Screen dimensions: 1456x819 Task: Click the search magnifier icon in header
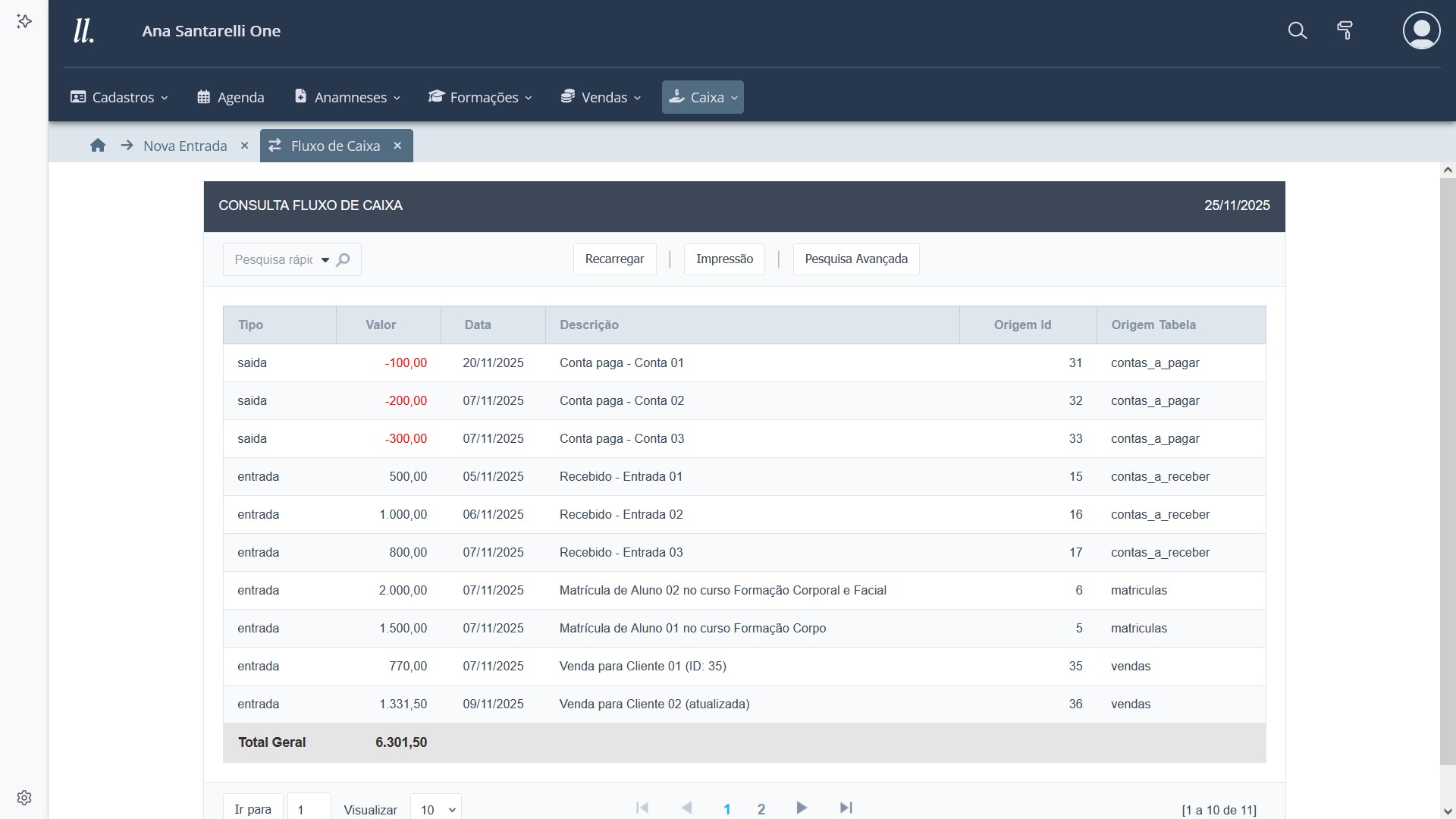pos(1298,31)
